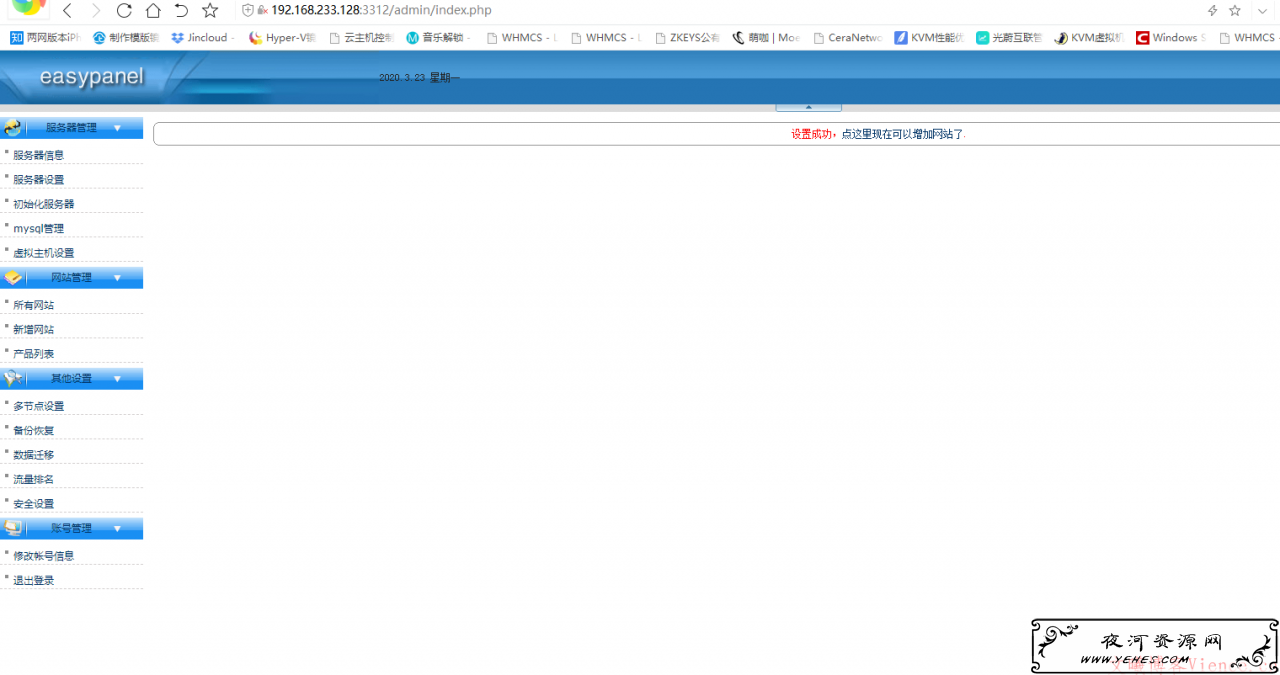
Task: Click the browser forward arrow
Action: [x=96, y=10]
